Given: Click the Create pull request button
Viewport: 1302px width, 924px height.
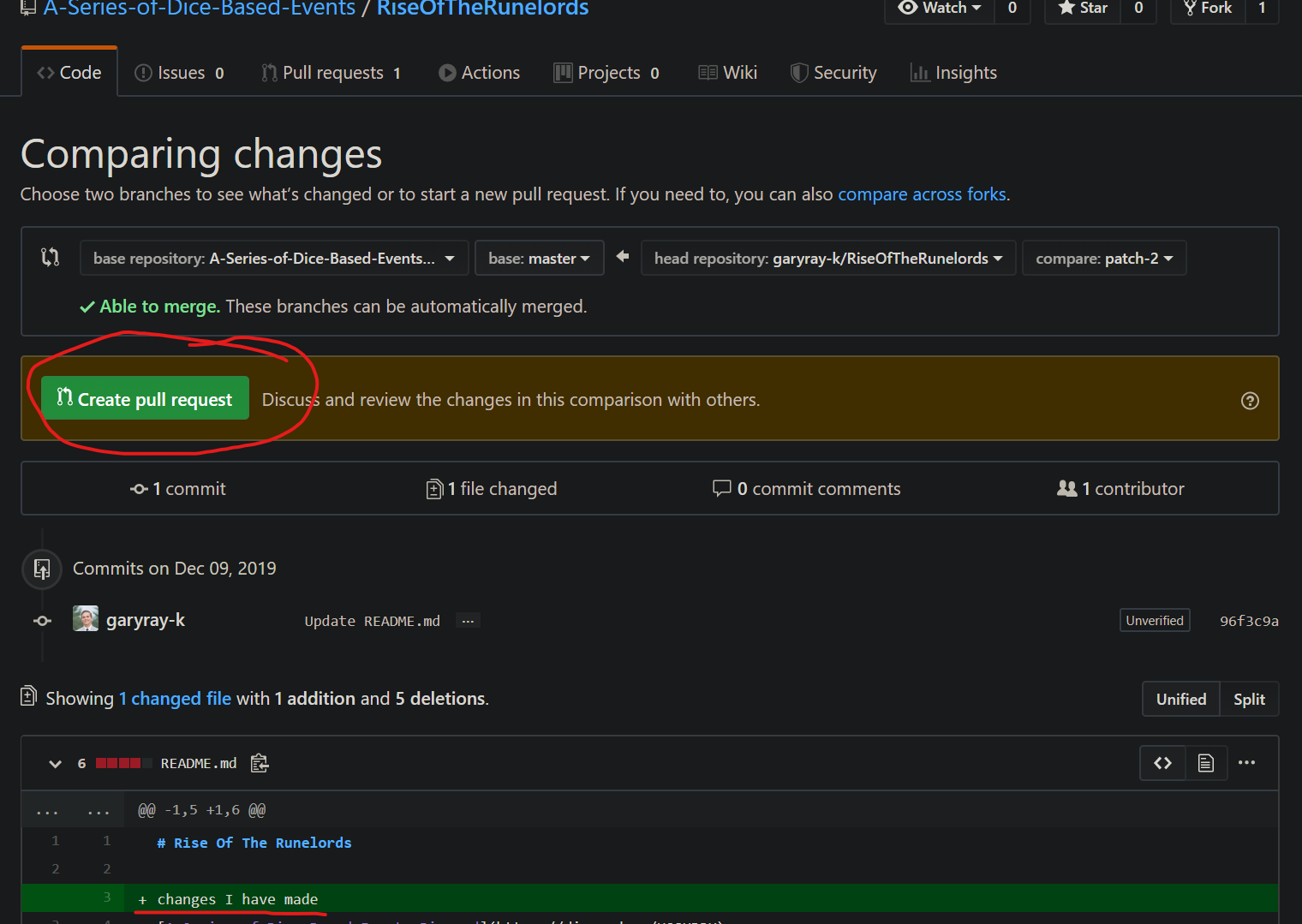Looking at the screenshot, I should click(145, 398).
